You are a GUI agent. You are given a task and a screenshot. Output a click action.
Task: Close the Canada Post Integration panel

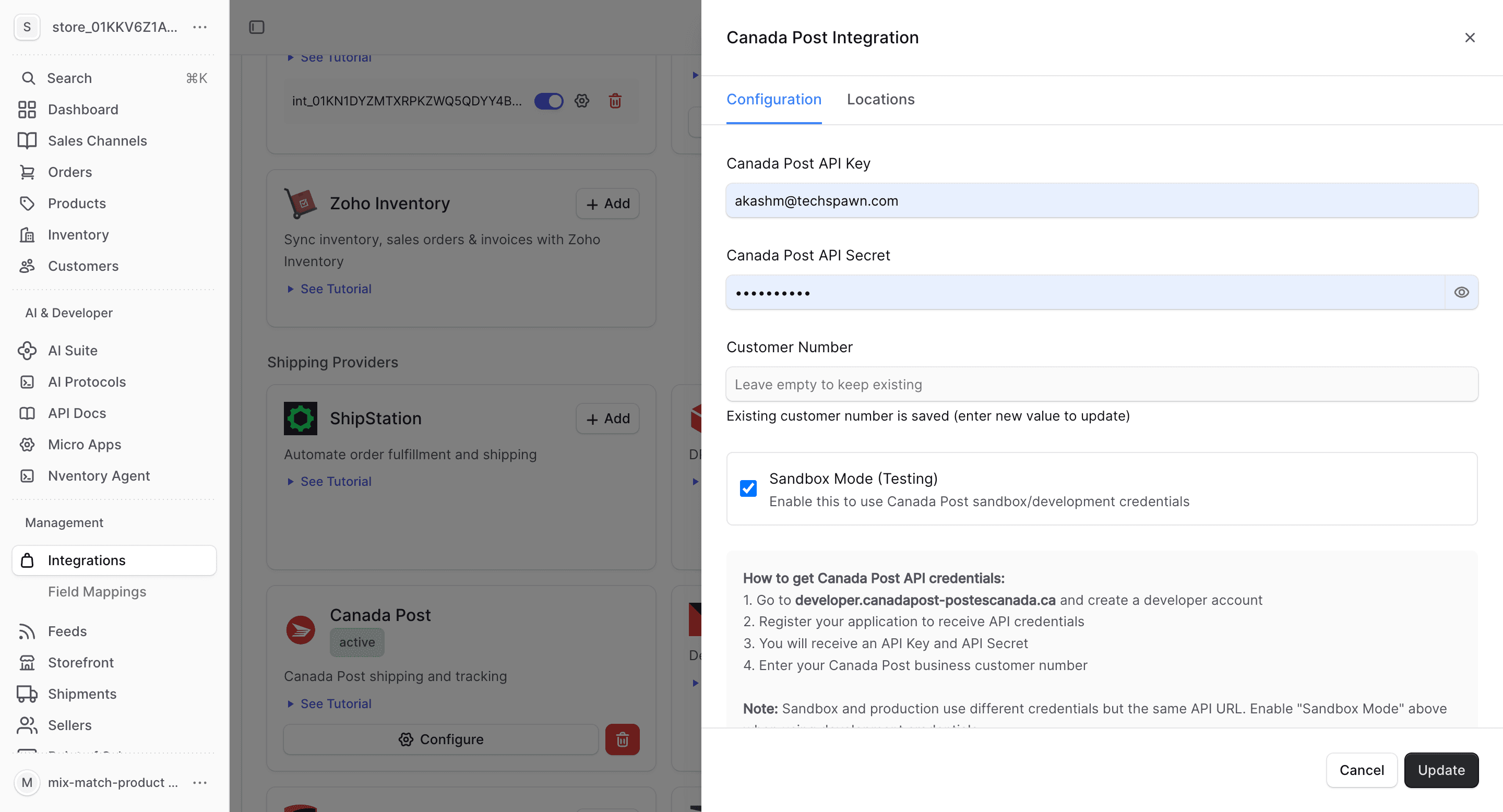1470,38
